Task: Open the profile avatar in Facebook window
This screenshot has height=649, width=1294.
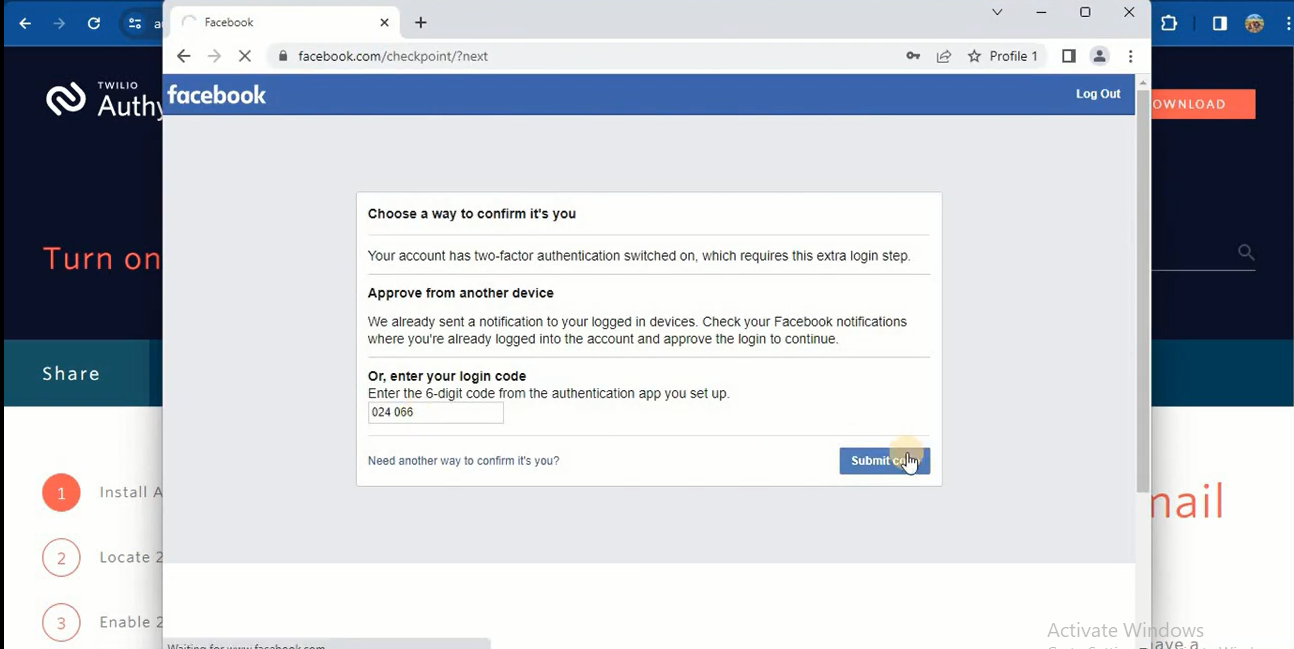Action: pos(1099,56)
